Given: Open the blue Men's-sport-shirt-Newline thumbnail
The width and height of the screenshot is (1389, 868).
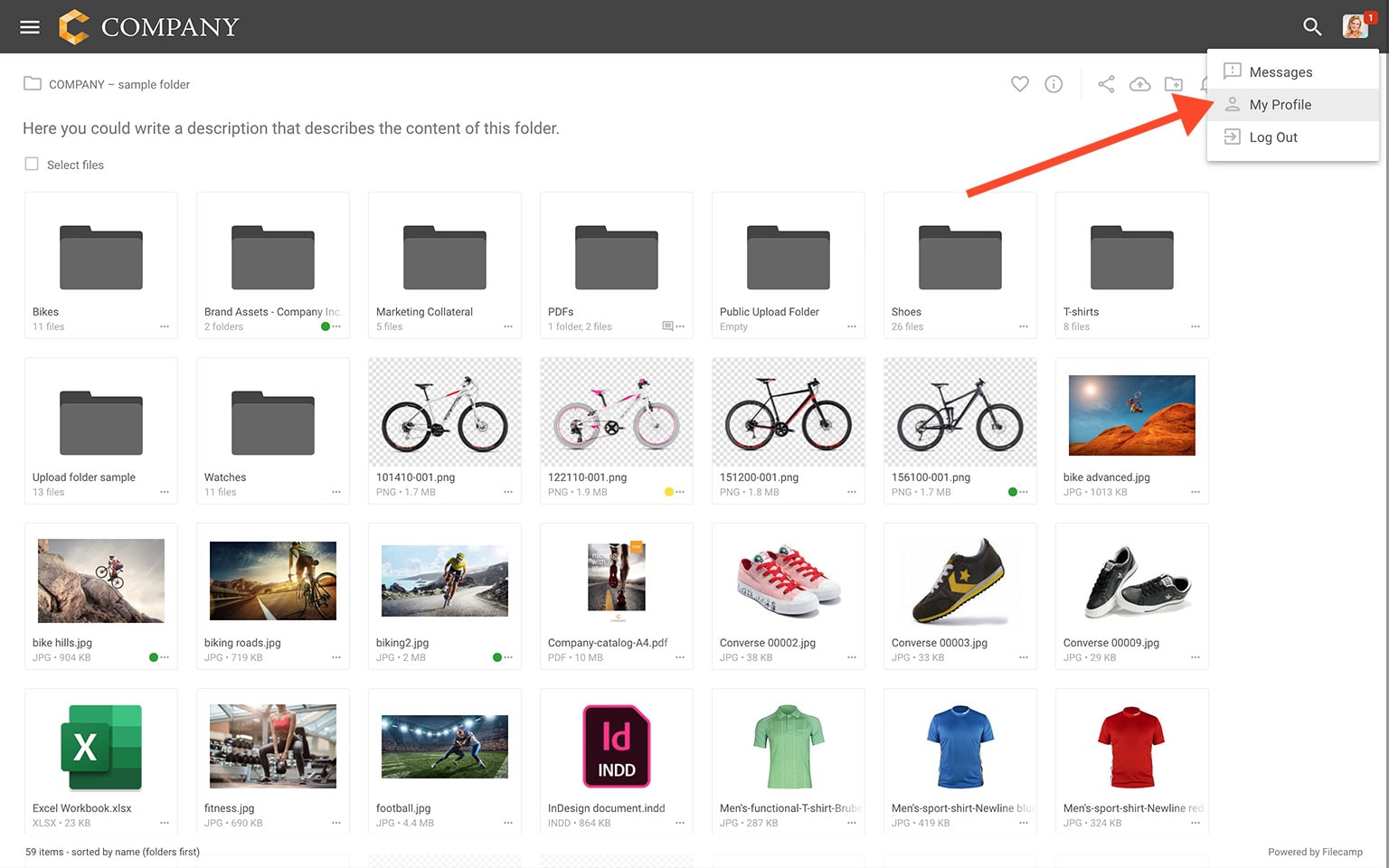Looking at the screenshot, I should [x=960, y=746].
